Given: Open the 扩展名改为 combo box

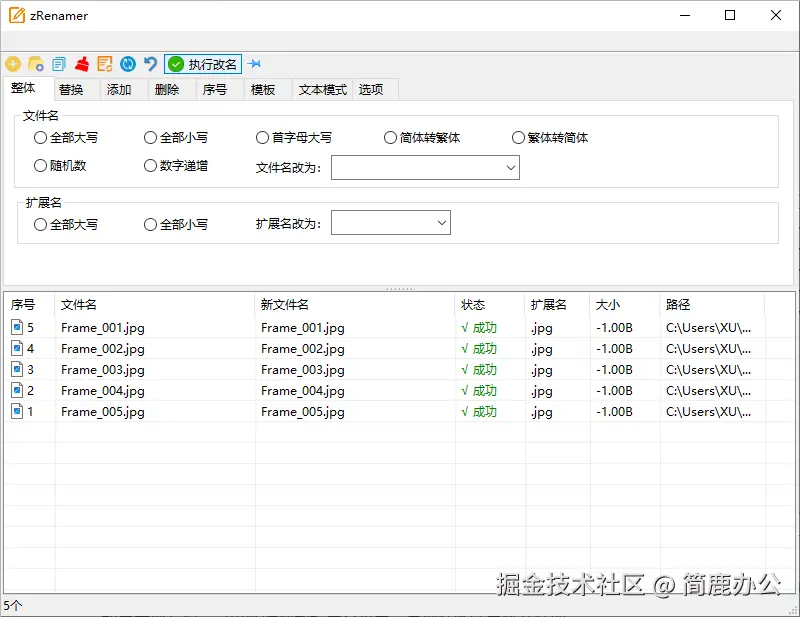Looking at the screenshot, I should pyautogui.click(x=391, y=223).
